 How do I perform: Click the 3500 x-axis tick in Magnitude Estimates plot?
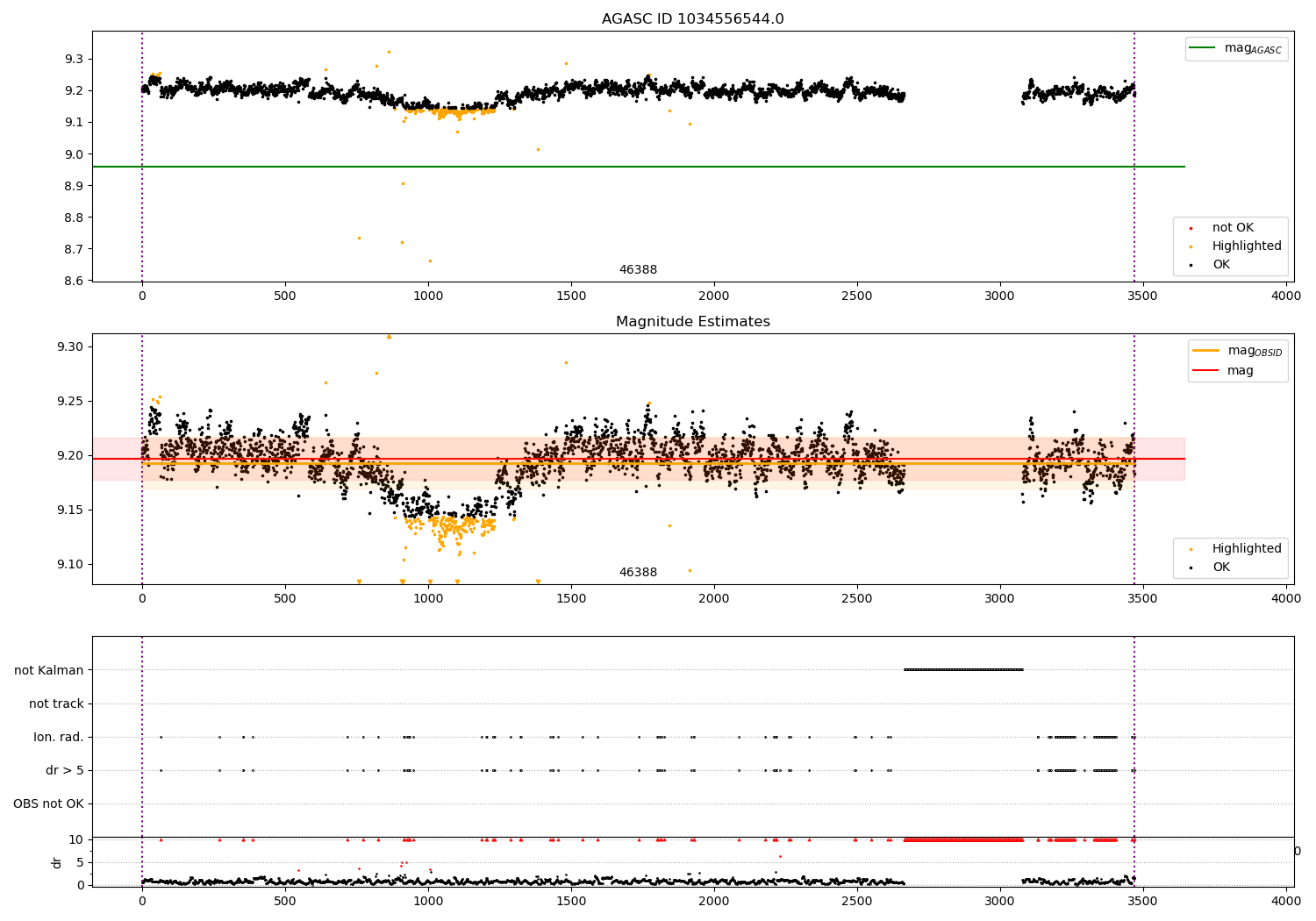pyautogui.click(x=1143, y=598)
